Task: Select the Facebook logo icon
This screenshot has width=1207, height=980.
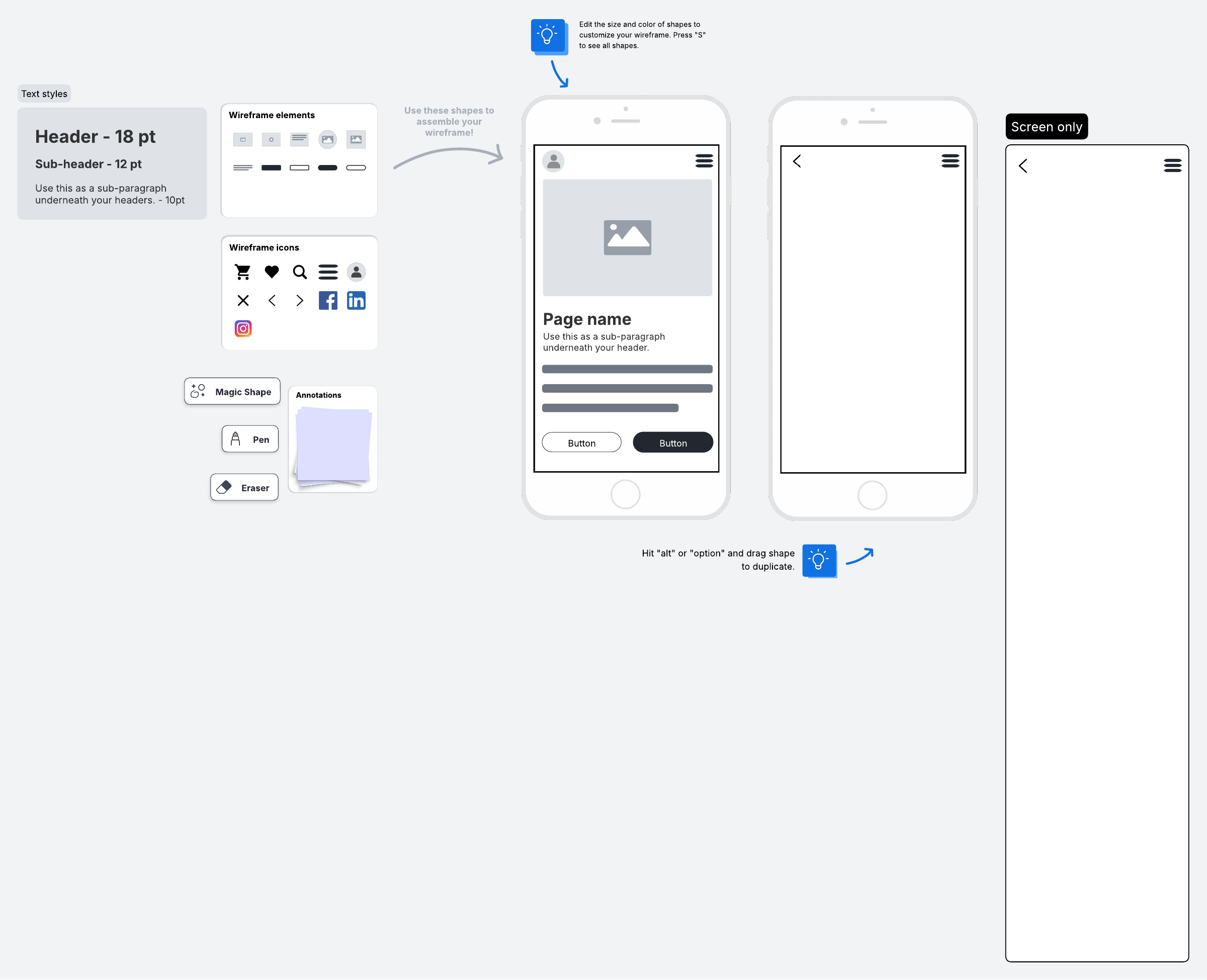Action: coord(328,300)
